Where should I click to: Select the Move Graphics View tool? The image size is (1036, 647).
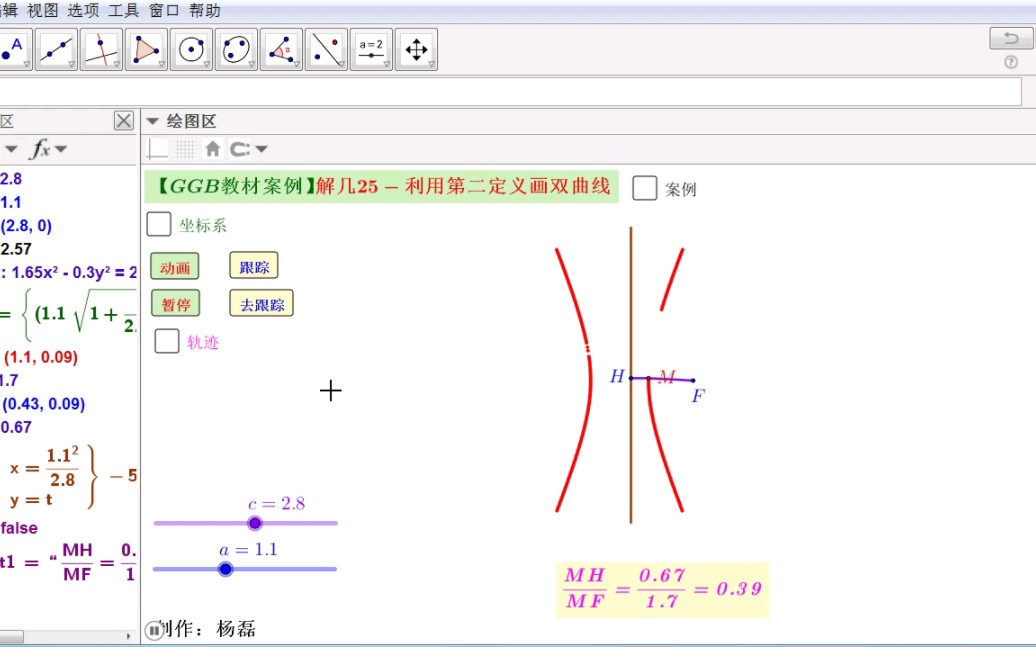[416, 48]
